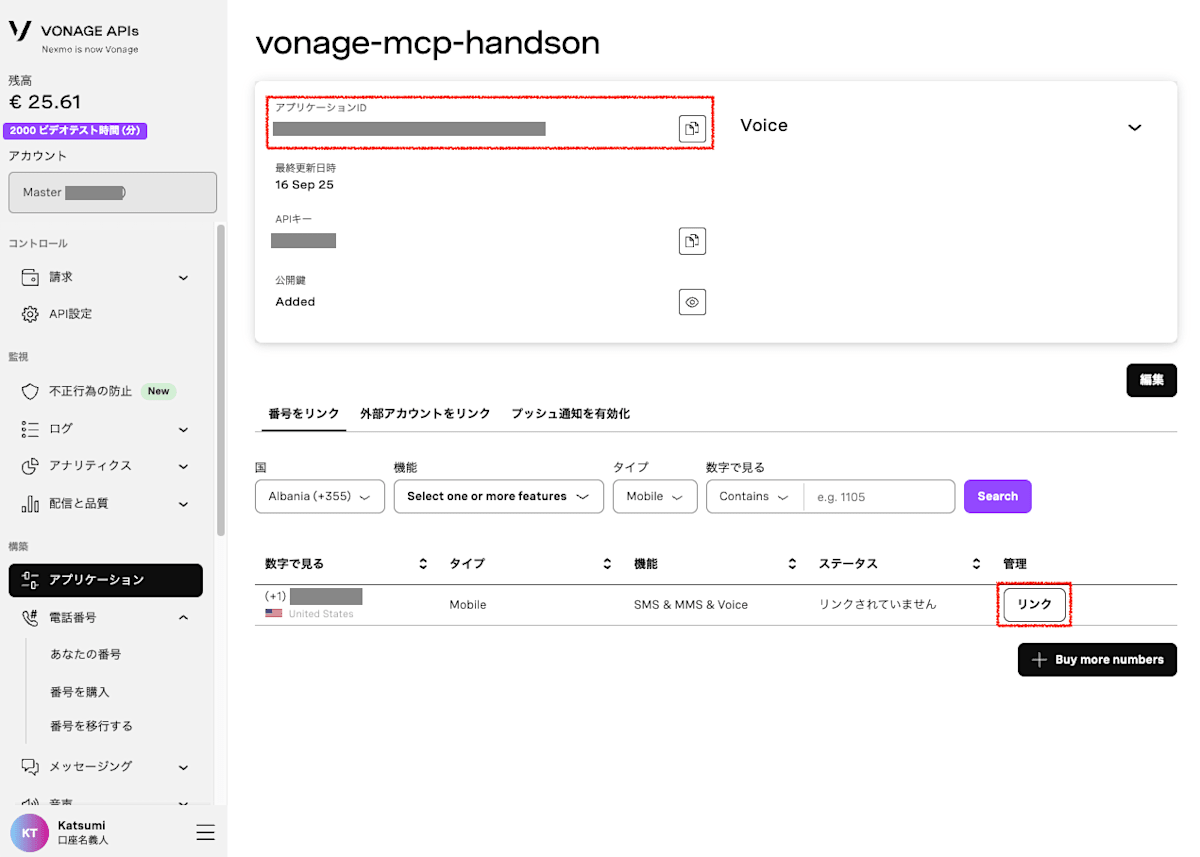Sort by 機能 column arrows
Viewport: 1200px width, 857px height.
(x=792, y=564)
